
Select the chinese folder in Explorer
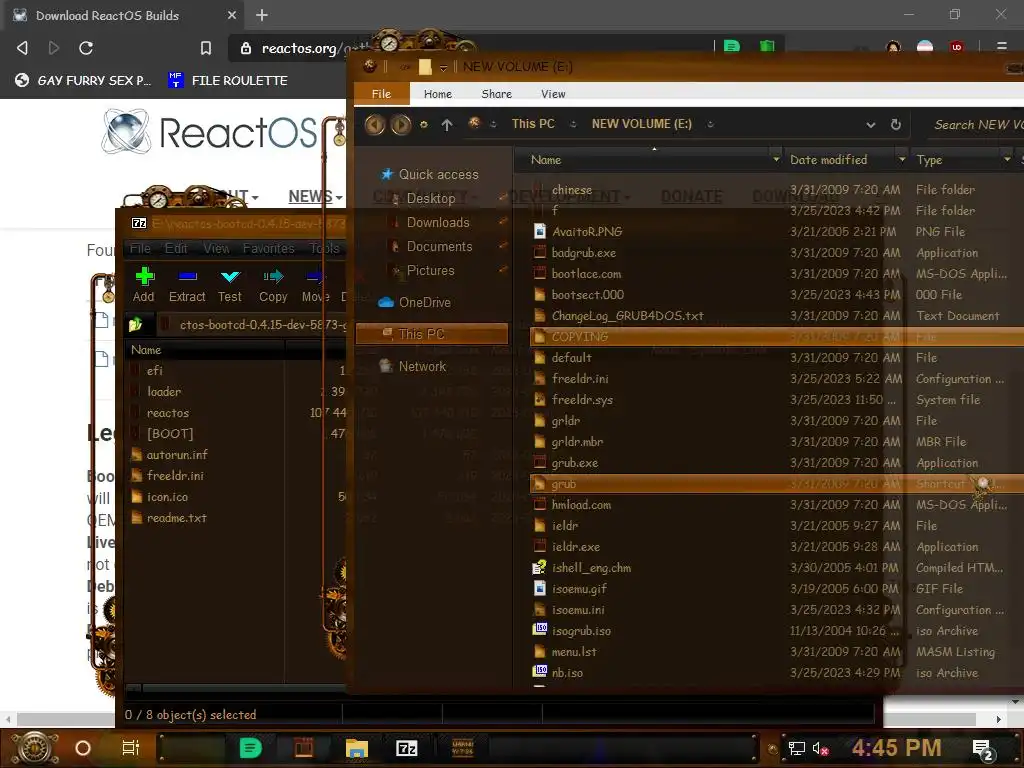tap(571, 189)
